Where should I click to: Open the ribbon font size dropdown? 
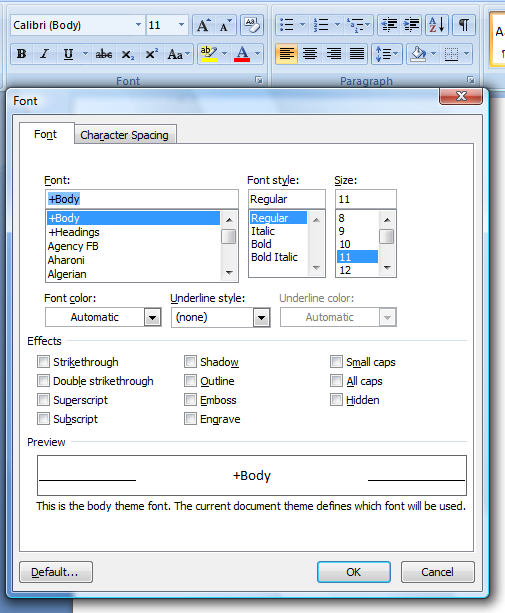[x=181, y=25]
